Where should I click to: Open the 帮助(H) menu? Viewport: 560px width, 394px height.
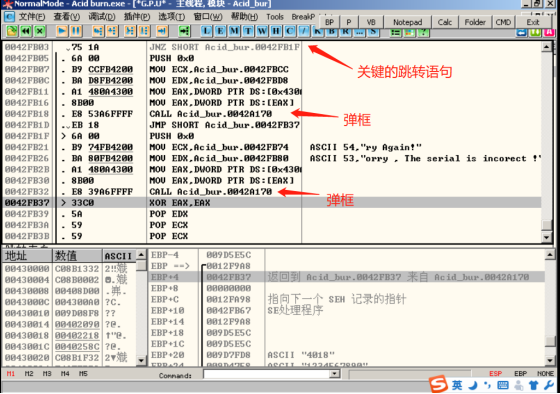click(x=245, y=17)
